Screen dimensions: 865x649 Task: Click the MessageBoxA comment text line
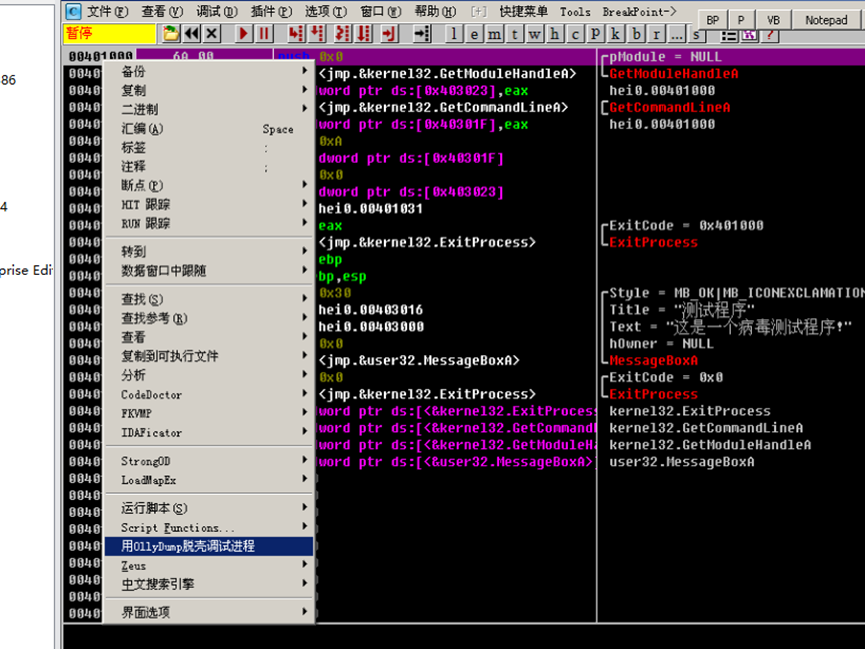[653, 360]
